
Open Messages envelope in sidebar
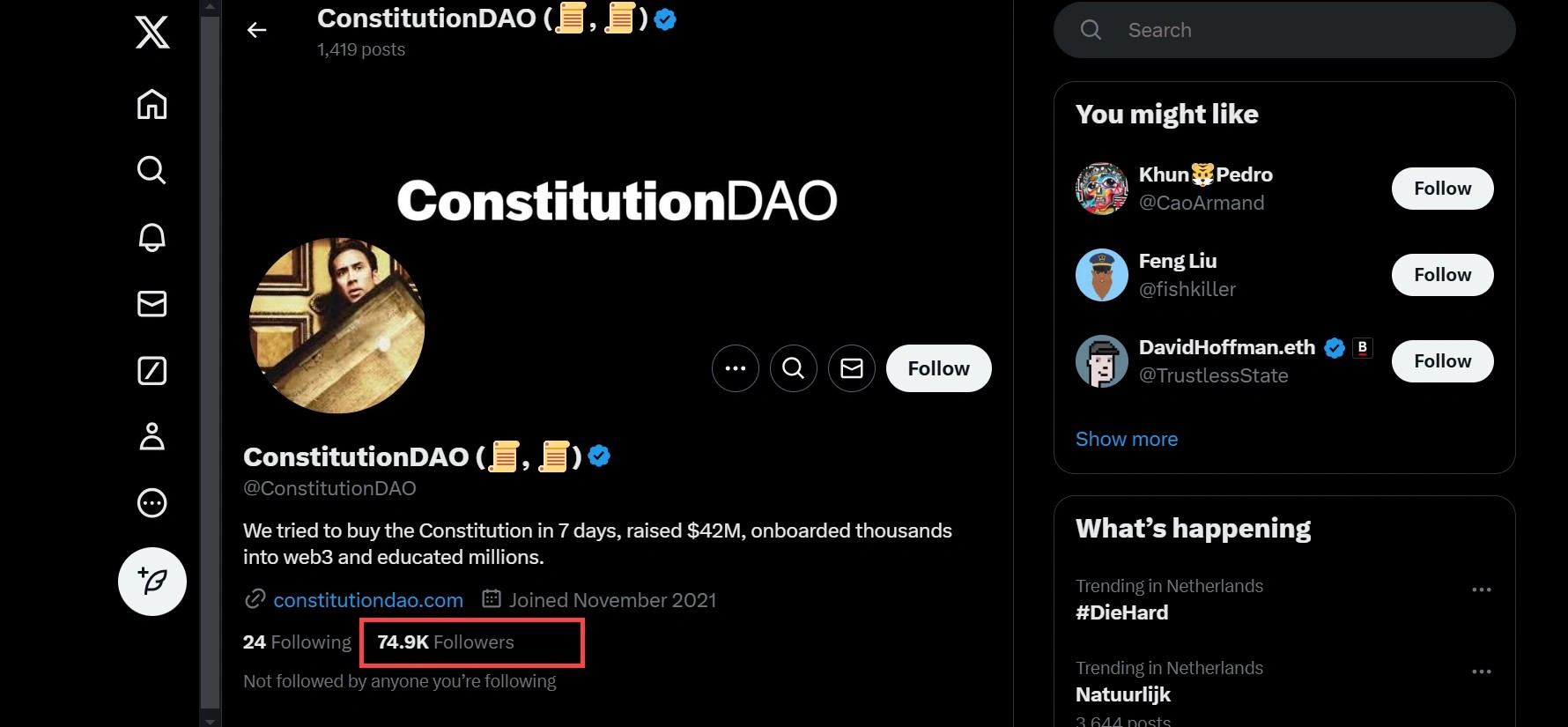[x=152, y=304]
